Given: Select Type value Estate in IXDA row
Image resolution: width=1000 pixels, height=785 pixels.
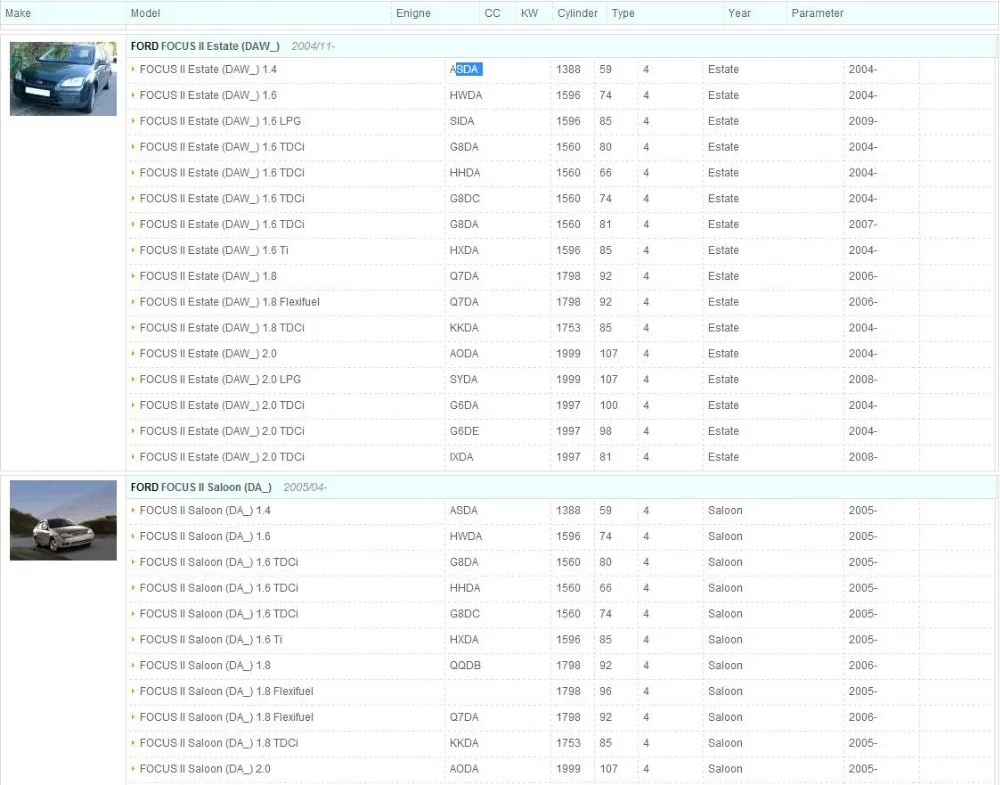Looking at the screenshot, I should 723,457.
